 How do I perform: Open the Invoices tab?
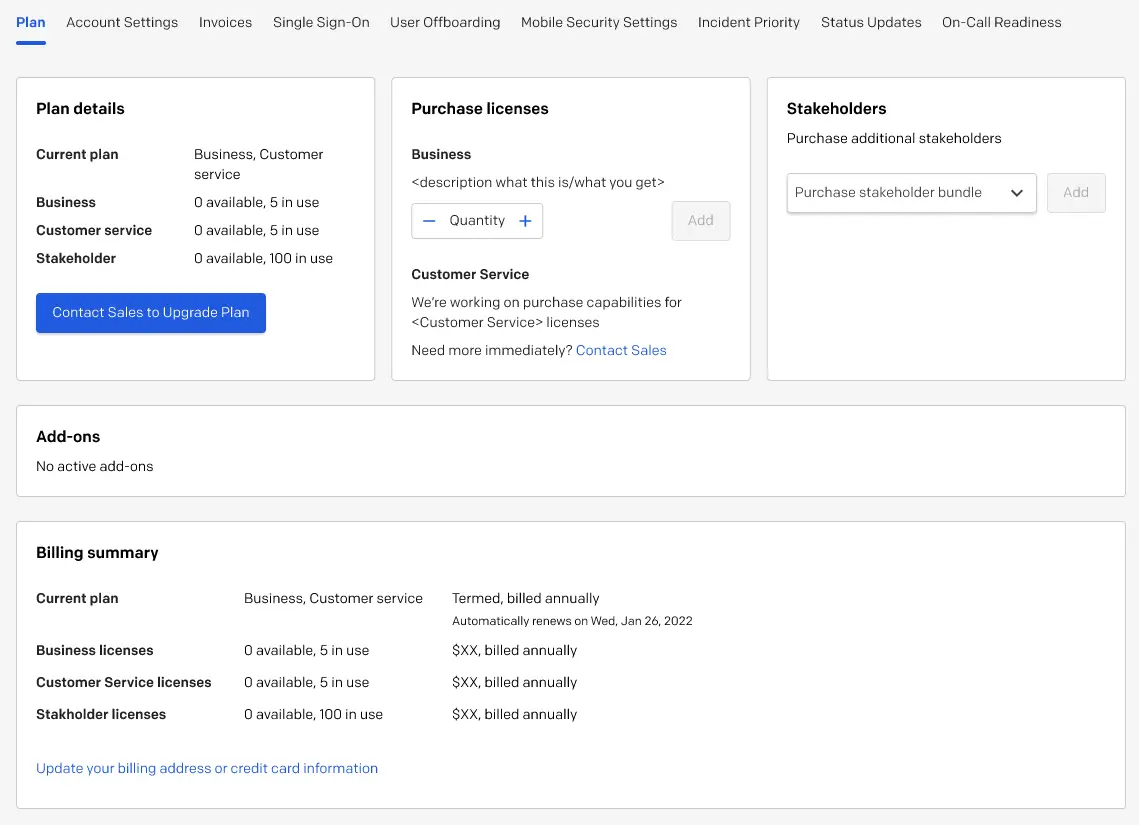[x=225, y=23]
